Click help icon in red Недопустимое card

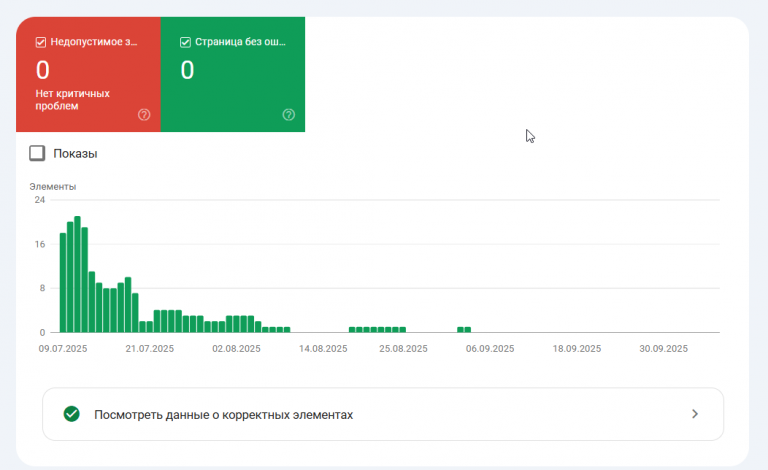pyautogui.click(x=144, y=115)
